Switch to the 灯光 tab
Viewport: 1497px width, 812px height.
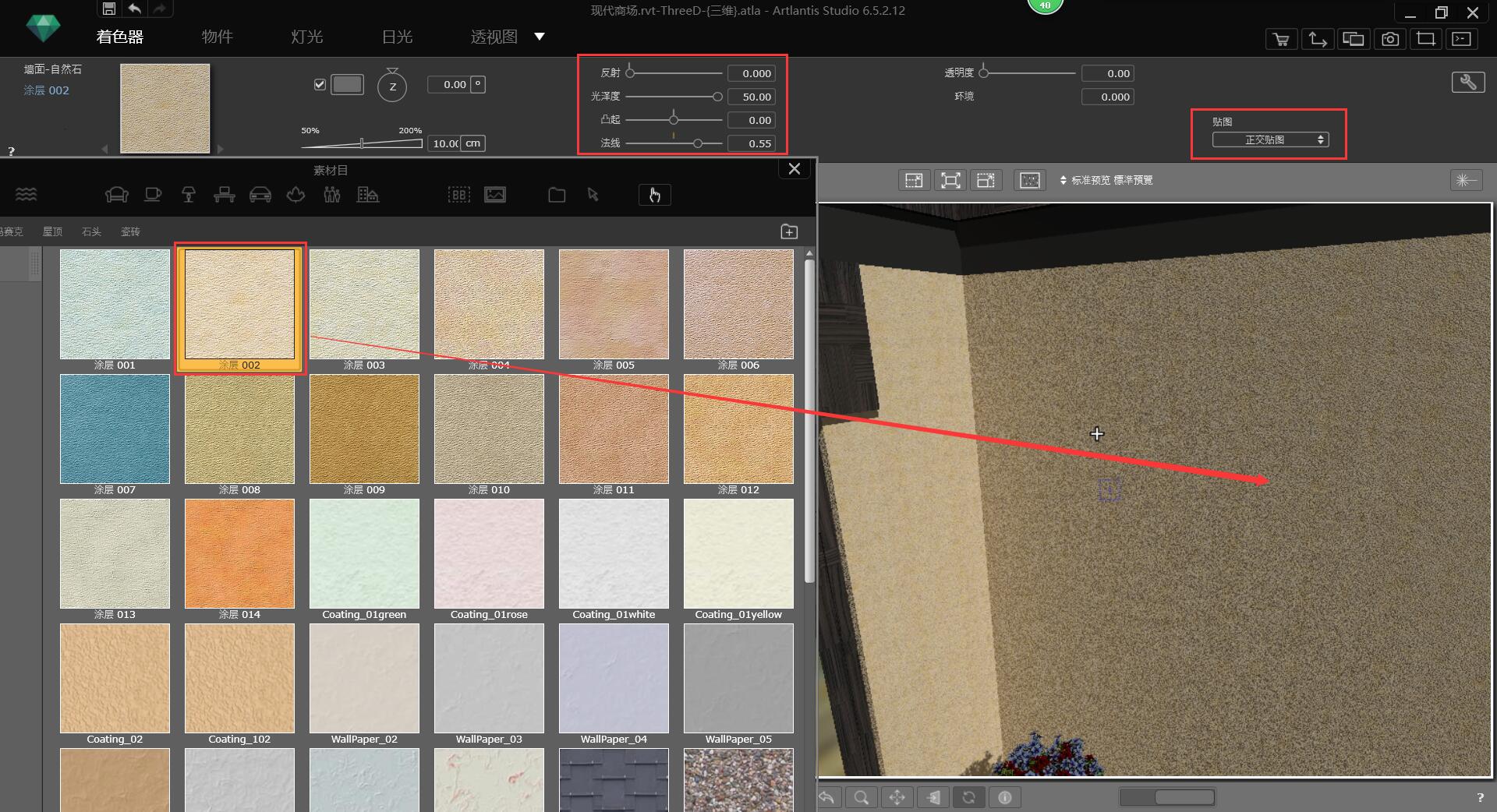coord(306,37)
